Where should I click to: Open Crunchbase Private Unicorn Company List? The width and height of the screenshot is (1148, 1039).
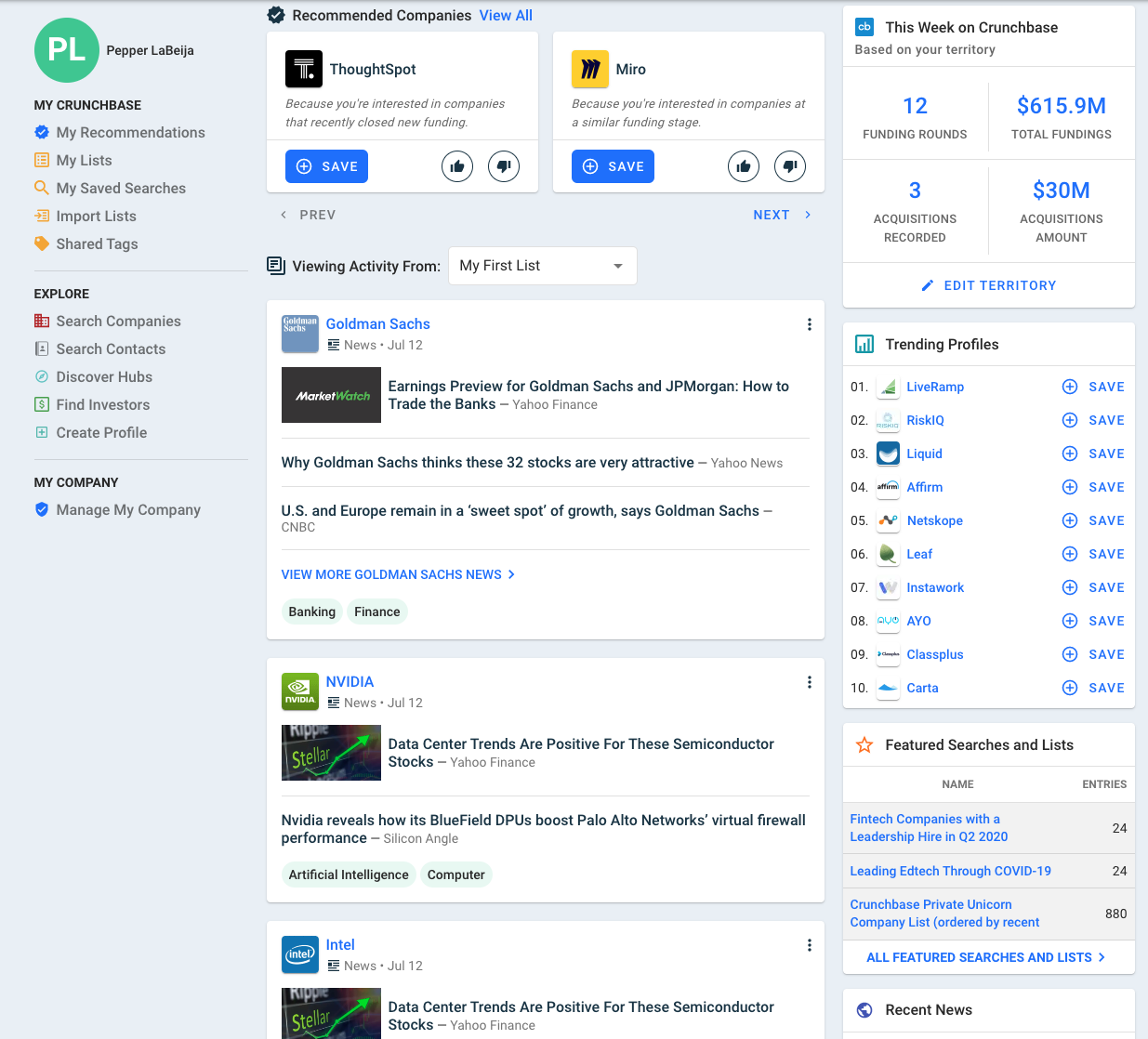[945, 914]
